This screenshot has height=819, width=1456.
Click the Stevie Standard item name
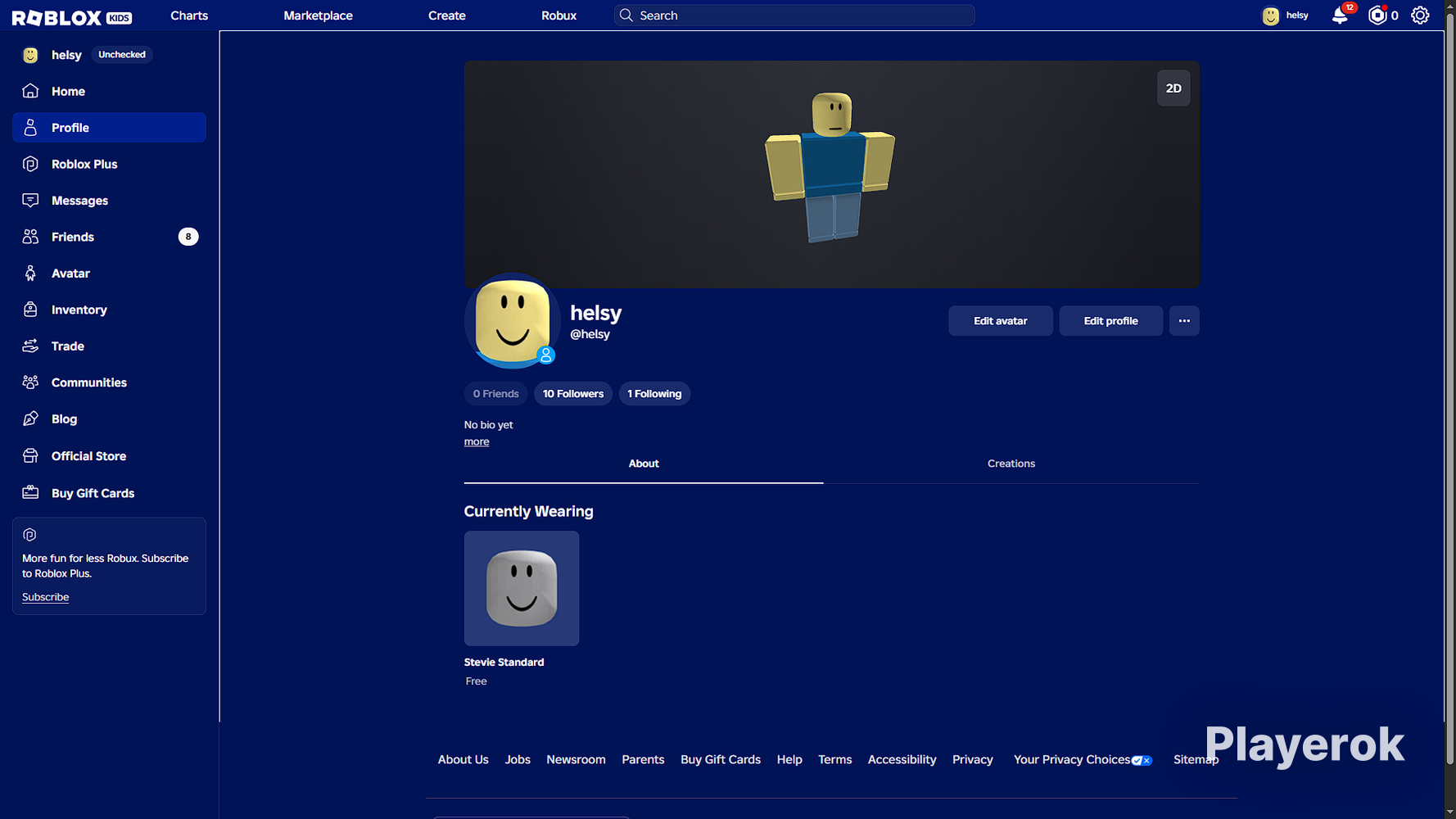[x=504, y=663]
